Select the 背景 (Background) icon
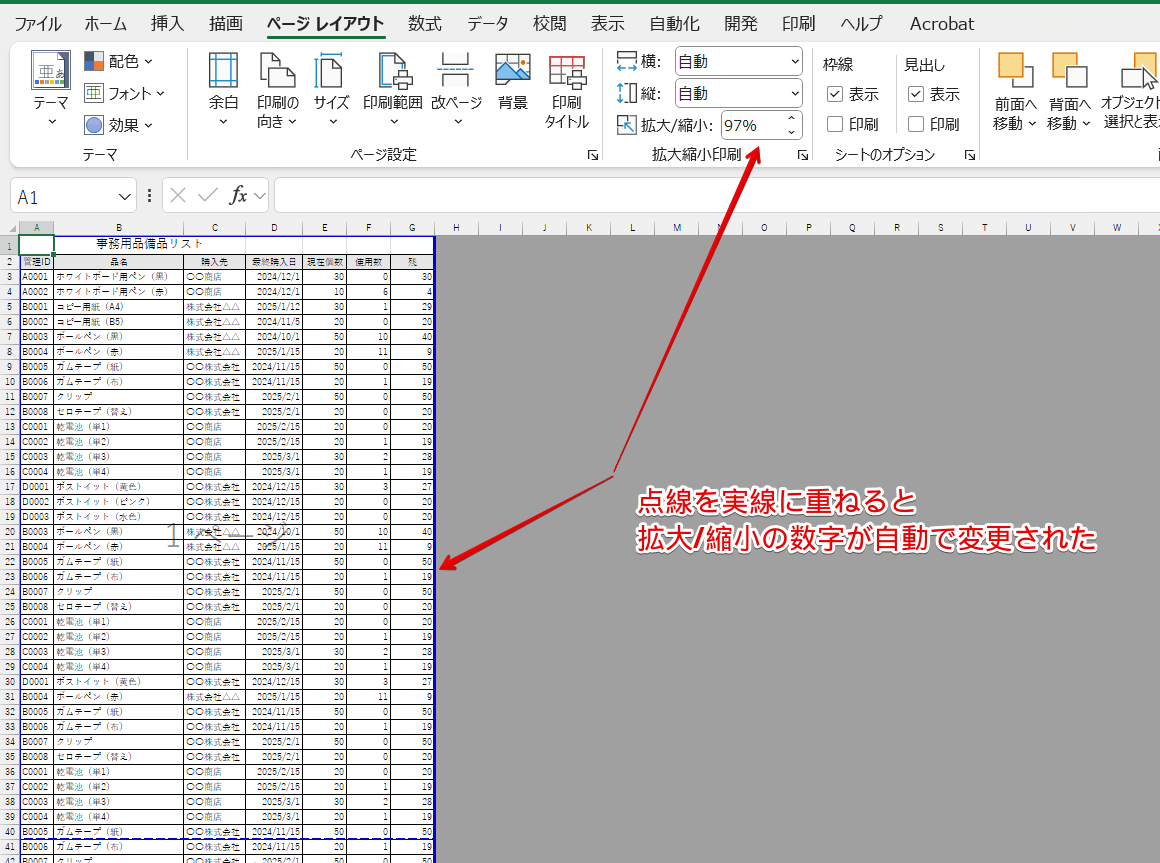The width and height of the screenshot is (1160, 863). pos(513,72)
